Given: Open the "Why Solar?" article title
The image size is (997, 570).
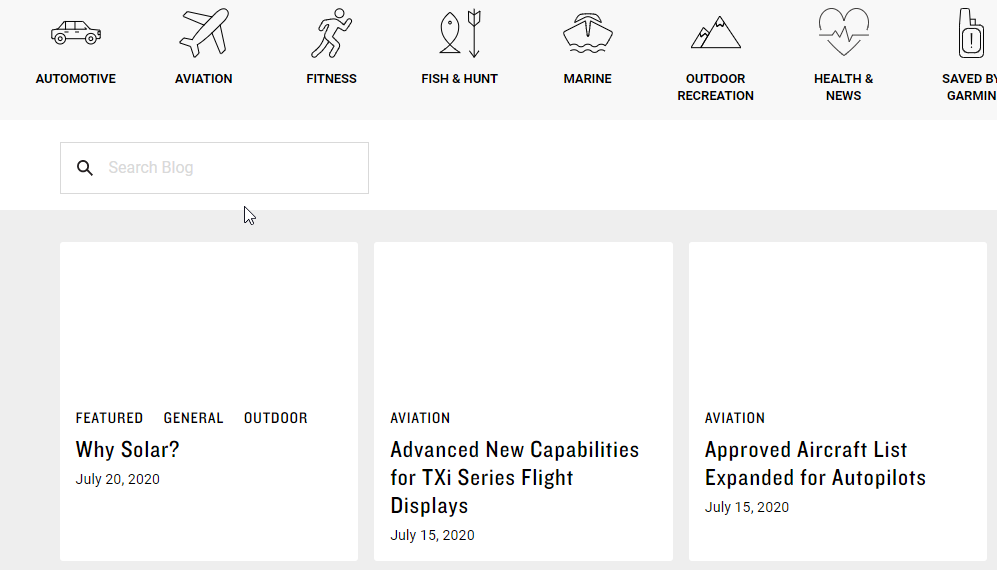Looking at the screenshot, I should pos(128,450).
